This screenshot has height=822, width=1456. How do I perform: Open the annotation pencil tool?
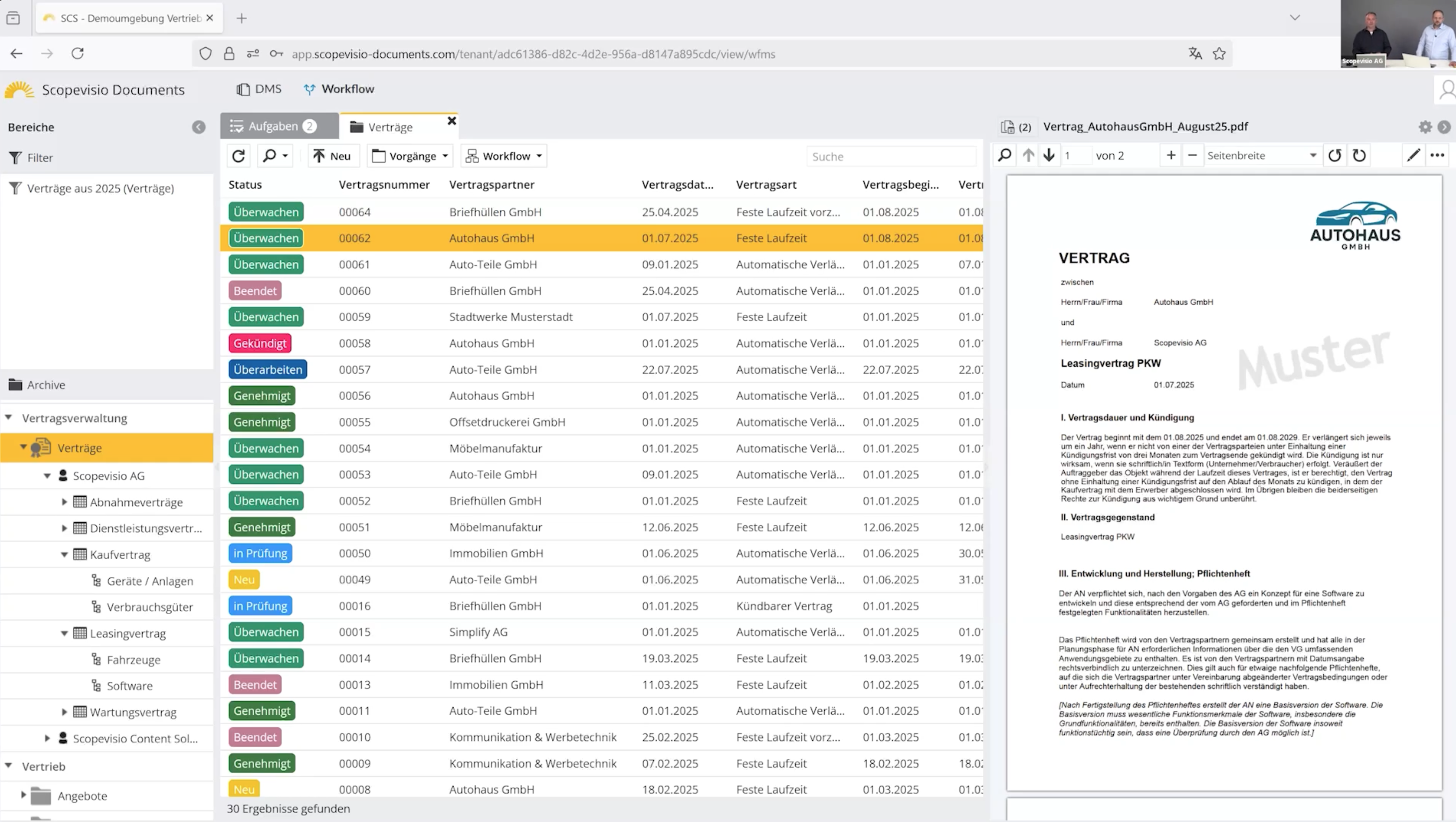click(1413, 155)
